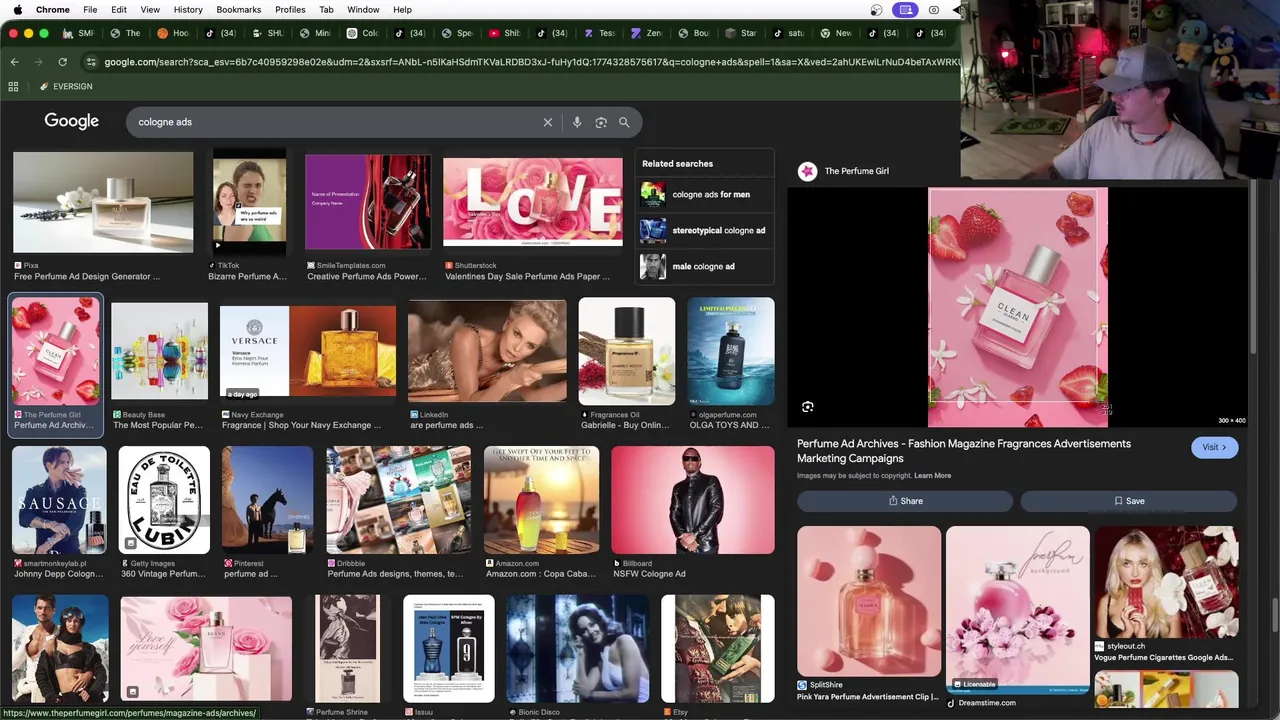Open the LinkedIn perfume ads thumbnail

coord(487,351)
